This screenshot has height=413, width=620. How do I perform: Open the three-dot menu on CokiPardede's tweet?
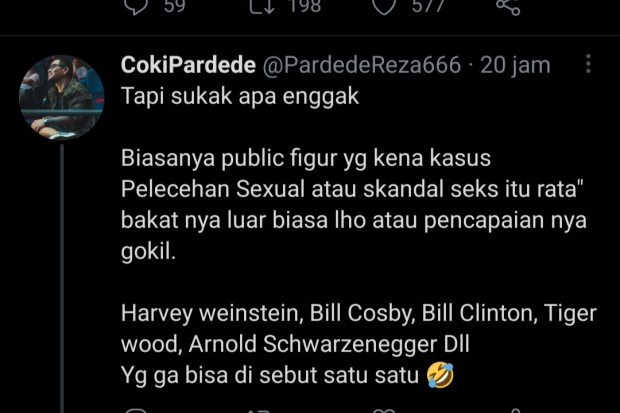(x=588, y=64)
